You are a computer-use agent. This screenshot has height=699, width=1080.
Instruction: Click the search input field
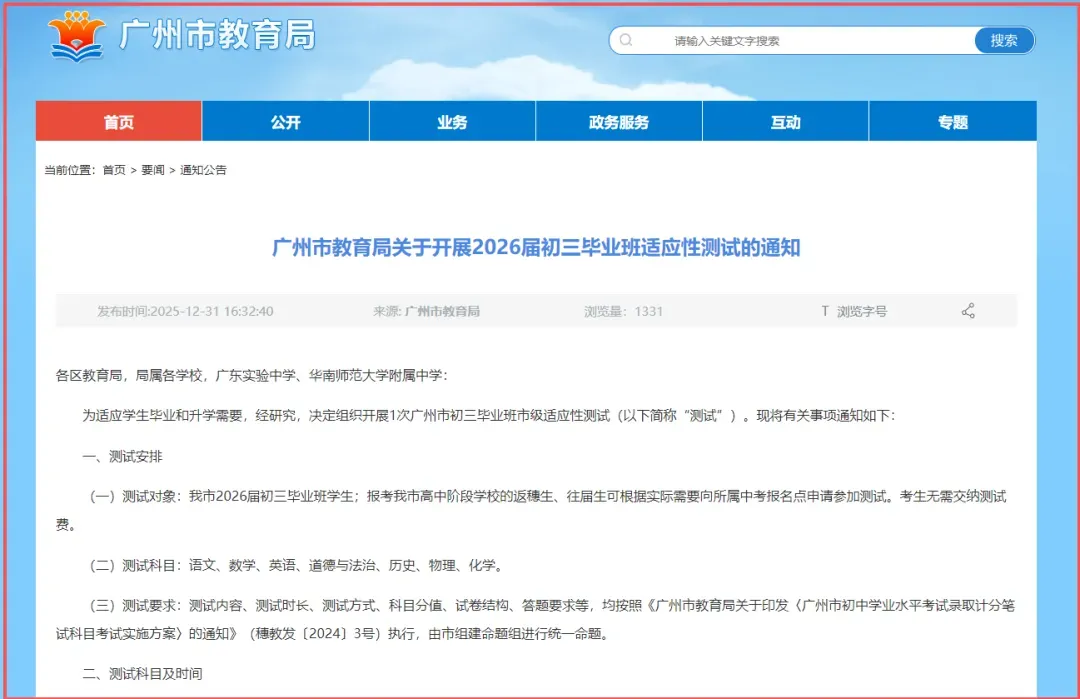(790, 40)
